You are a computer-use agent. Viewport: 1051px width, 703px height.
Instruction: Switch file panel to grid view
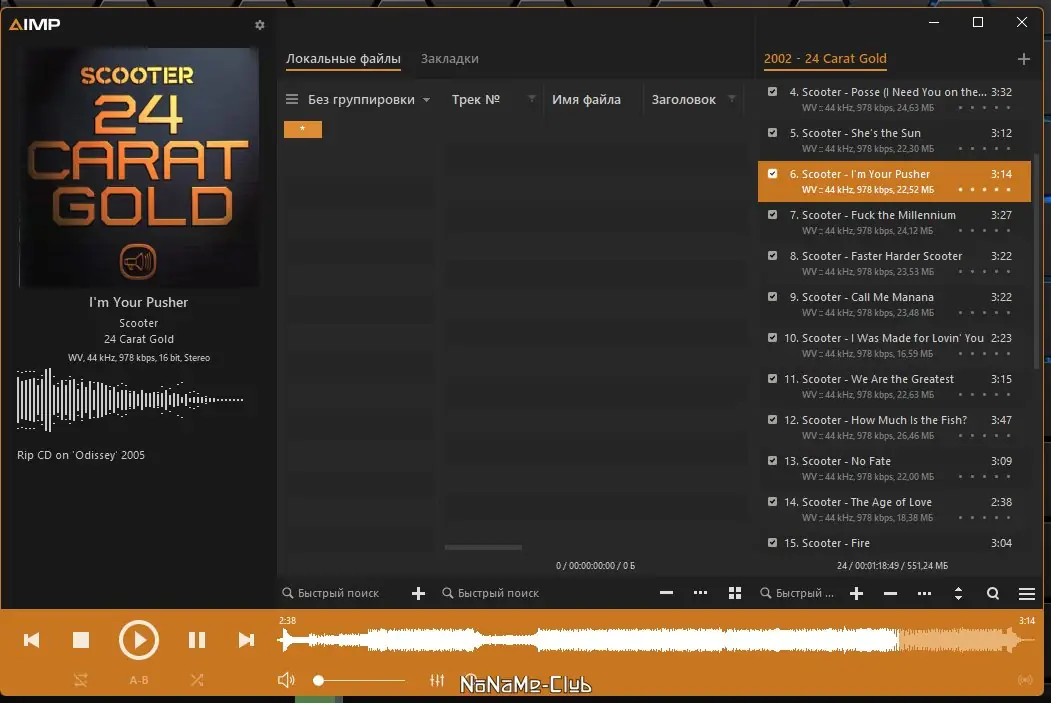735,593
